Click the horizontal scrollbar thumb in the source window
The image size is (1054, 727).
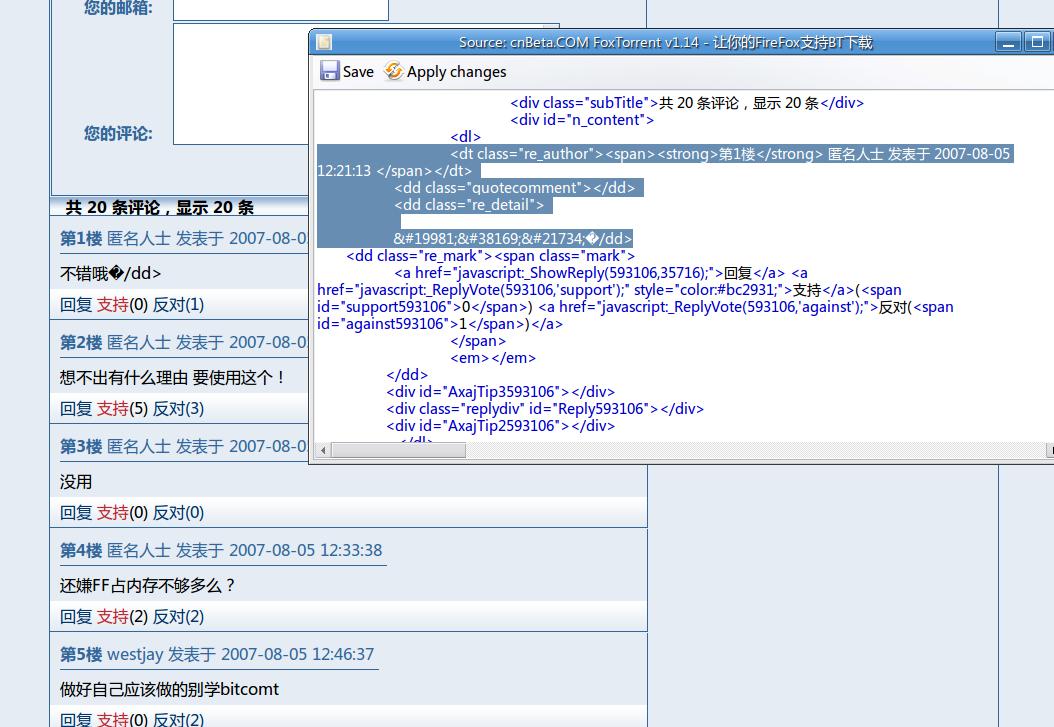(398, 450)
